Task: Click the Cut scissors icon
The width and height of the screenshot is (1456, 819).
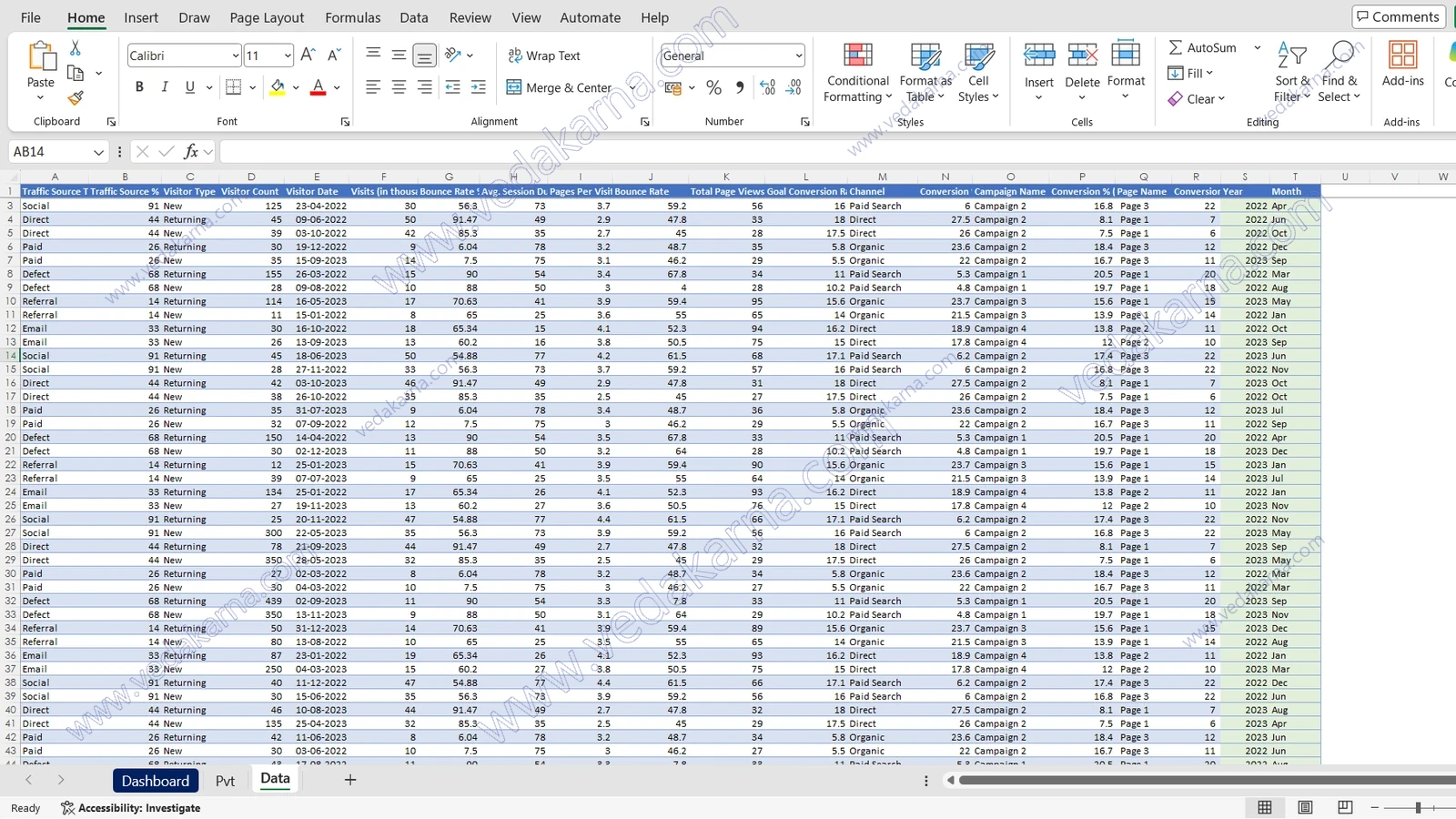Action: pos(76,47)
